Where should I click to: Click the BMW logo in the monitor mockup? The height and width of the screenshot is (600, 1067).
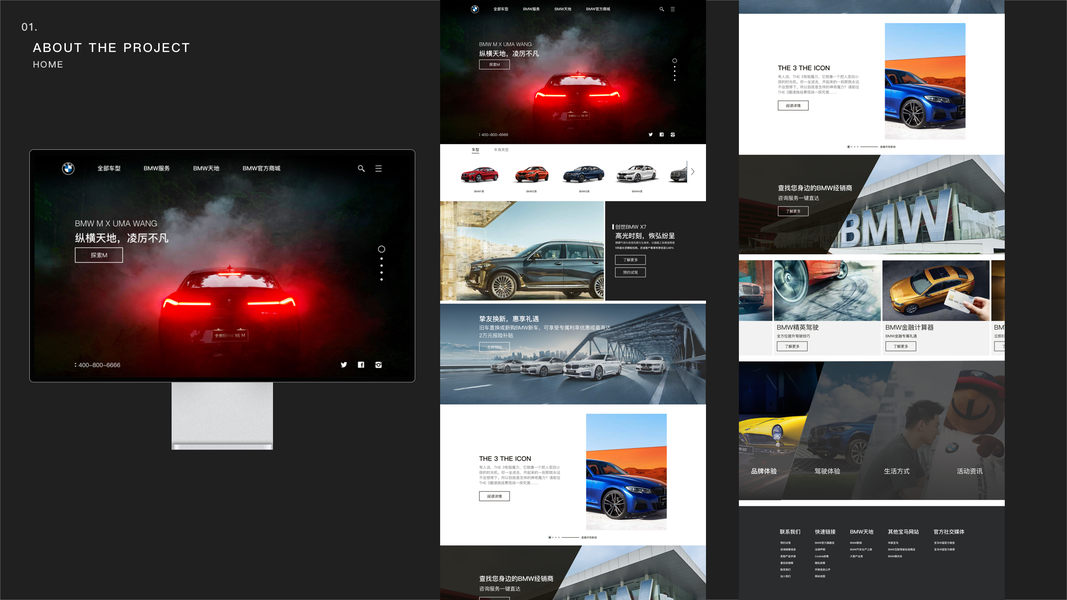(68, 169)
